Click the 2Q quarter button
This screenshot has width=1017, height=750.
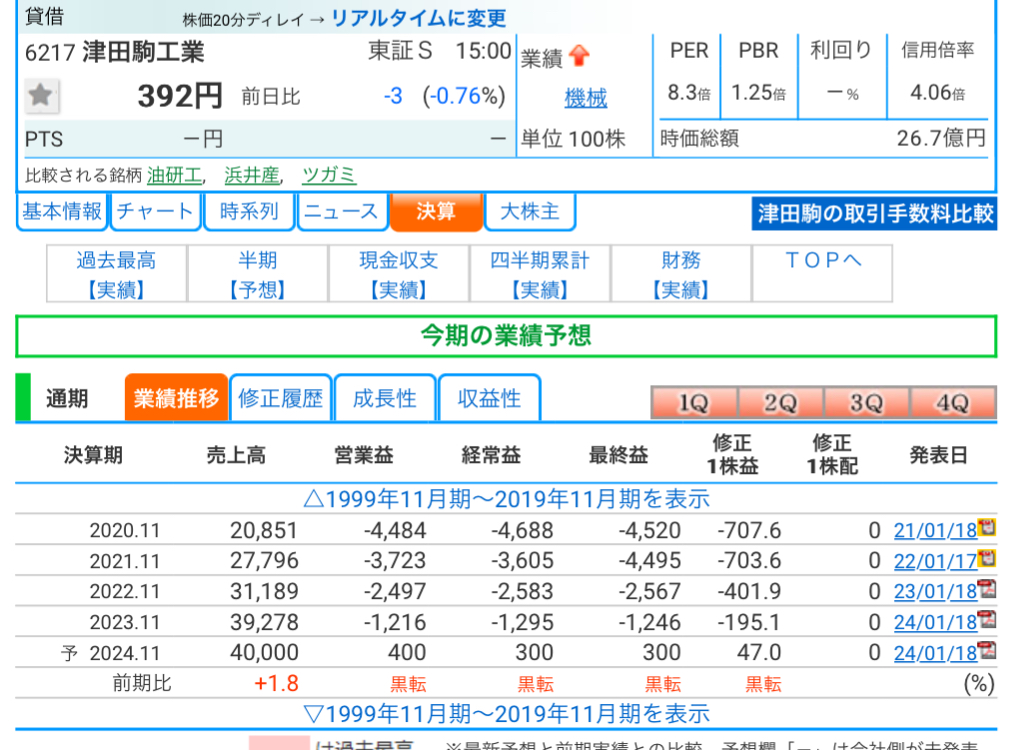tap(780, 403)
